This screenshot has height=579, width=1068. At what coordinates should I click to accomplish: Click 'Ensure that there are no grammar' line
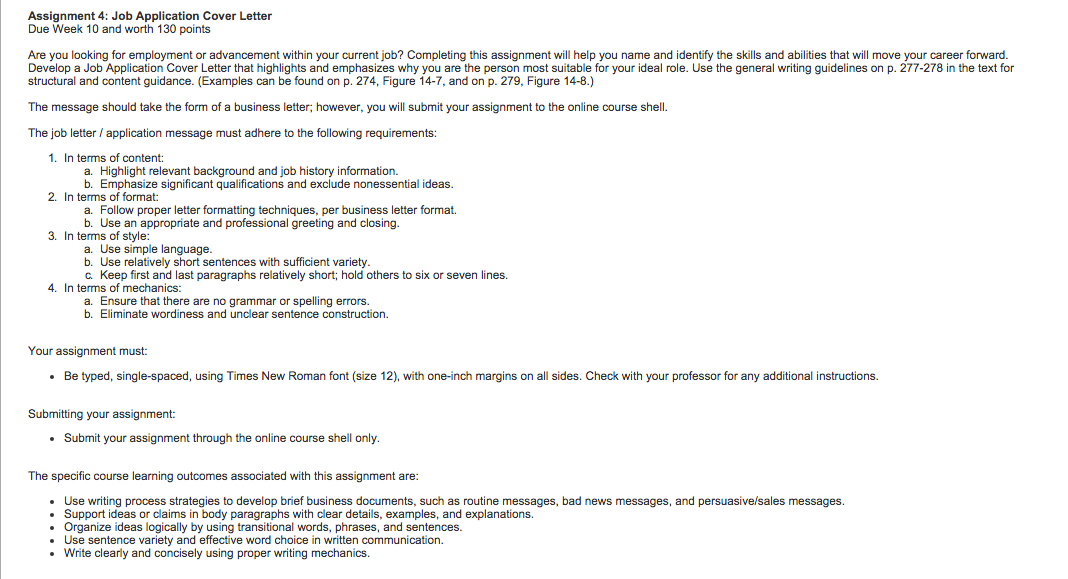235,301
